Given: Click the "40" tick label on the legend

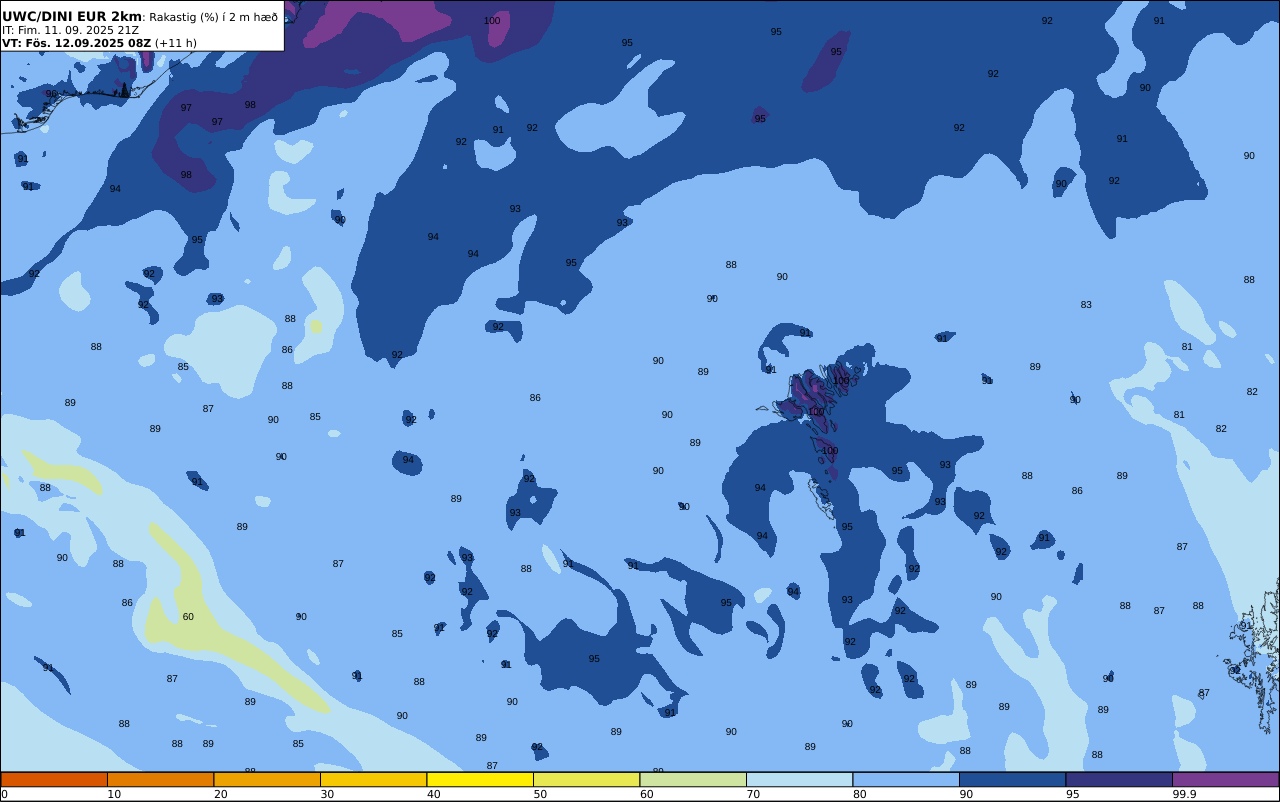Looking at the screenshot, I should tap(434, 794).
